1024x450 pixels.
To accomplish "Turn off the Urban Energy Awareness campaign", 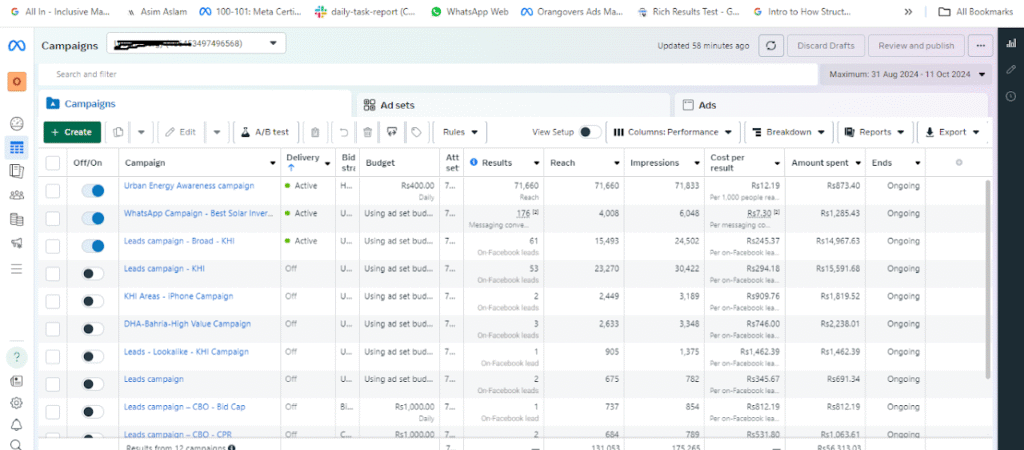I will point(92,190).
